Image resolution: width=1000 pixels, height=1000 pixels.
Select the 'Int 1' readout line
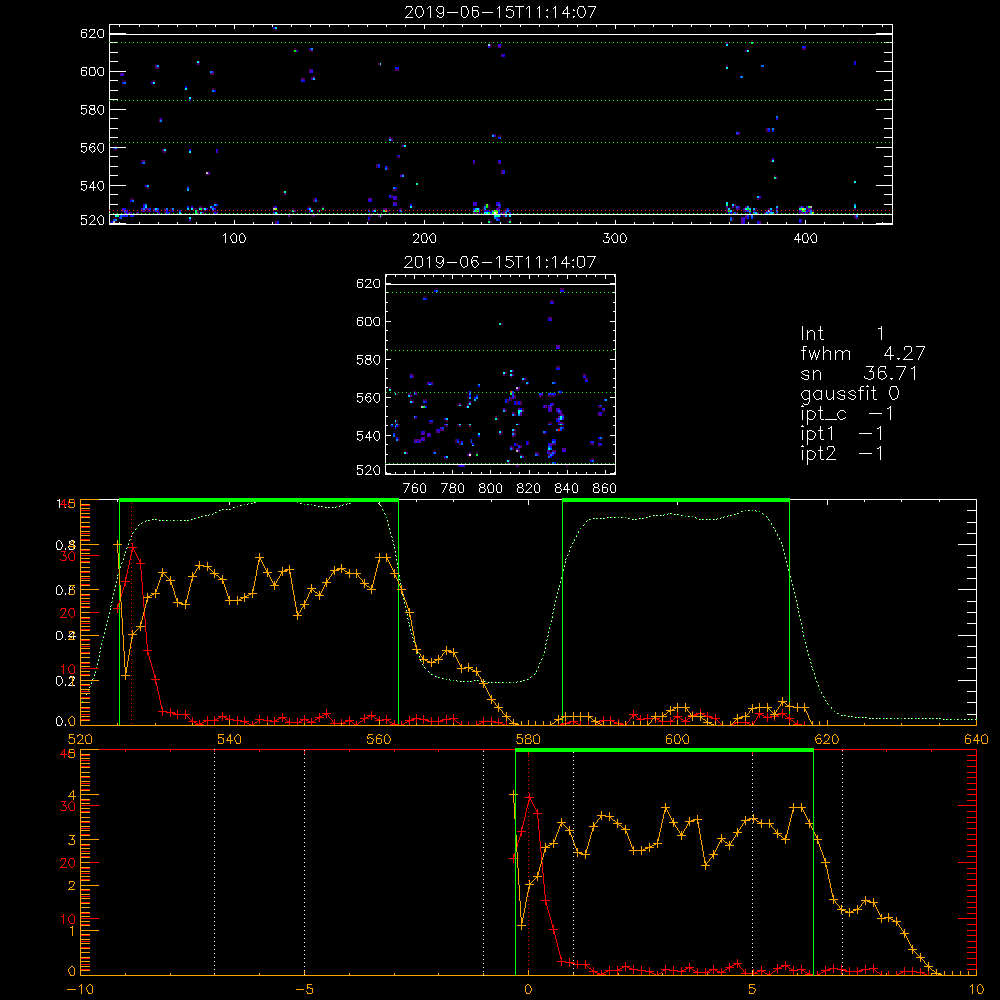(842, 334)
